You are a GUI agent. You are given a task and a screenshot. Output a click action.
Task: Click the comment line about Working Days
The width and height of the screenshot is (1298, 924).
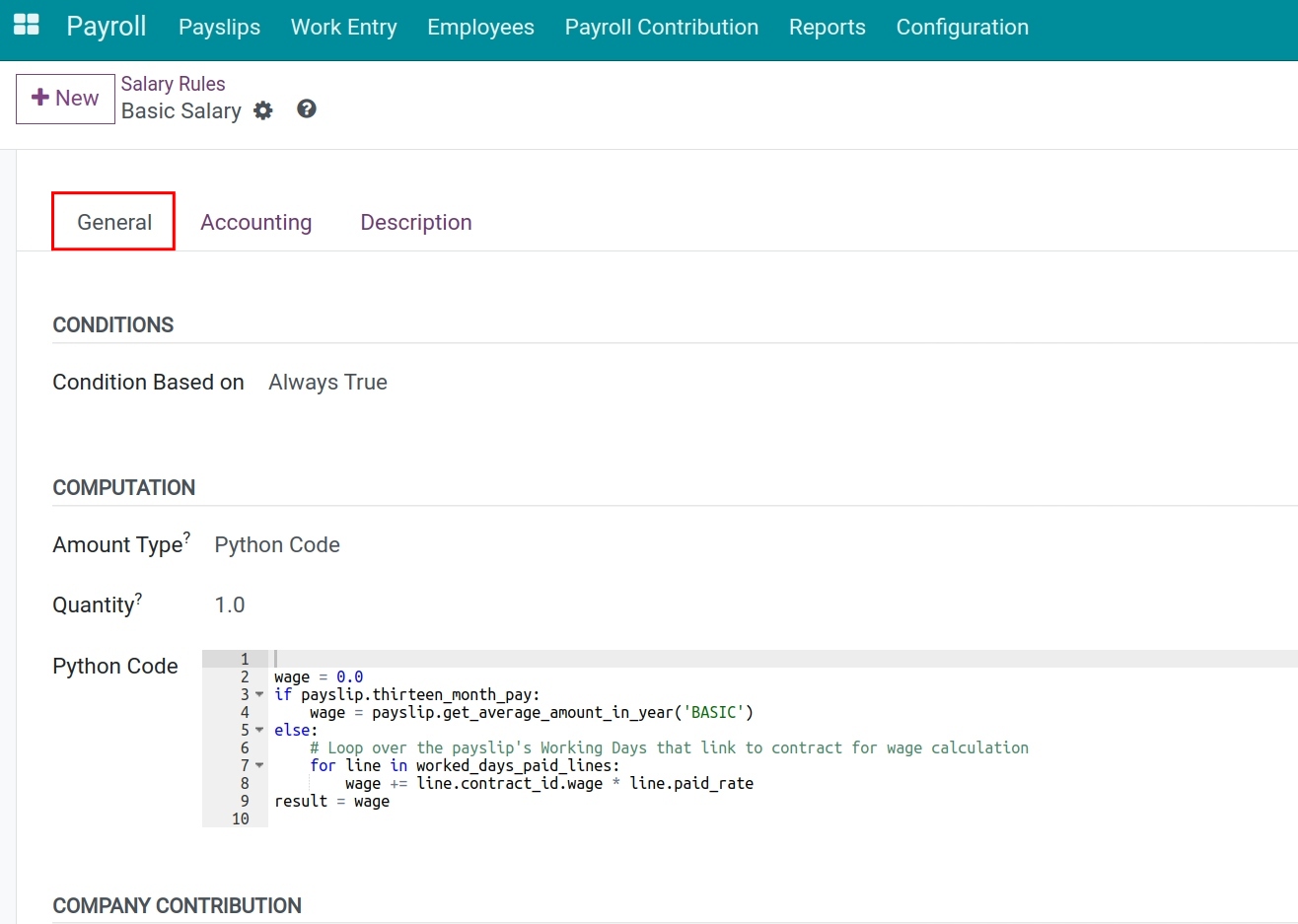(669, 747)
